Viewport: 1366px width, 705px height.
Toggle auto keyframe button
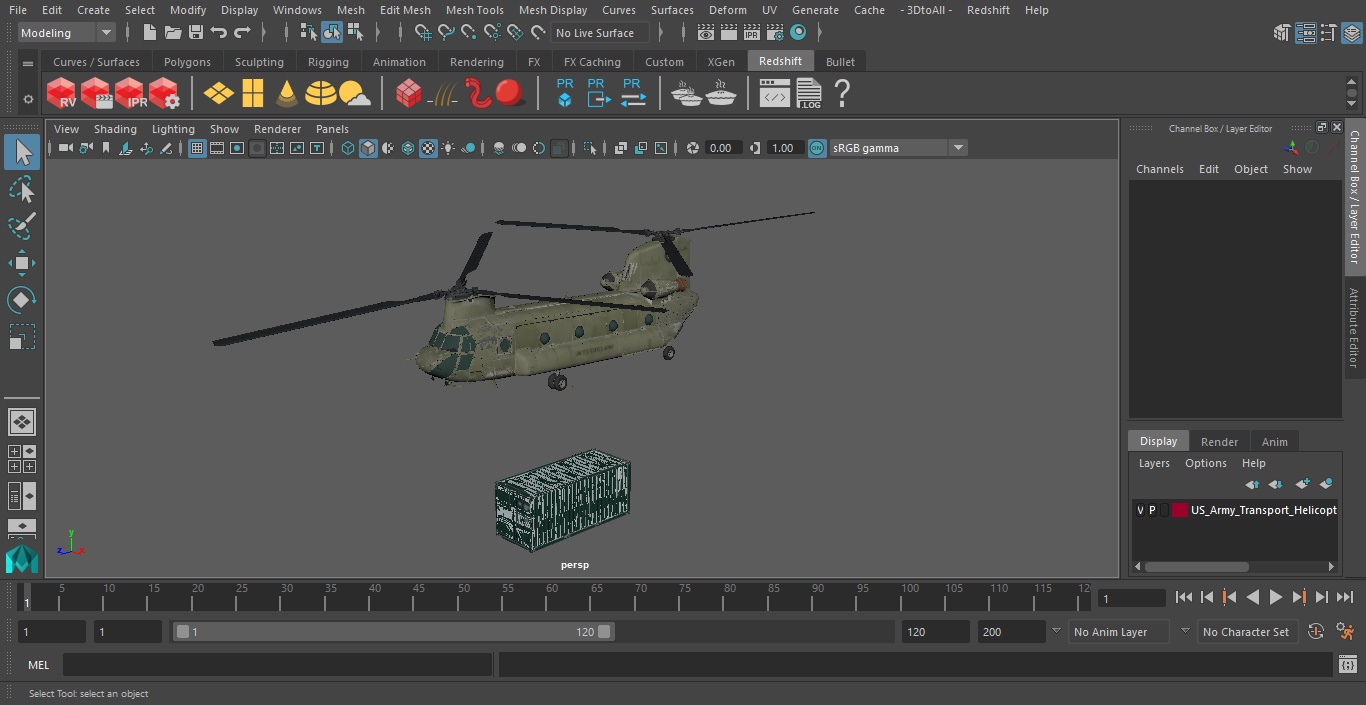click(x=1316, y=631)
